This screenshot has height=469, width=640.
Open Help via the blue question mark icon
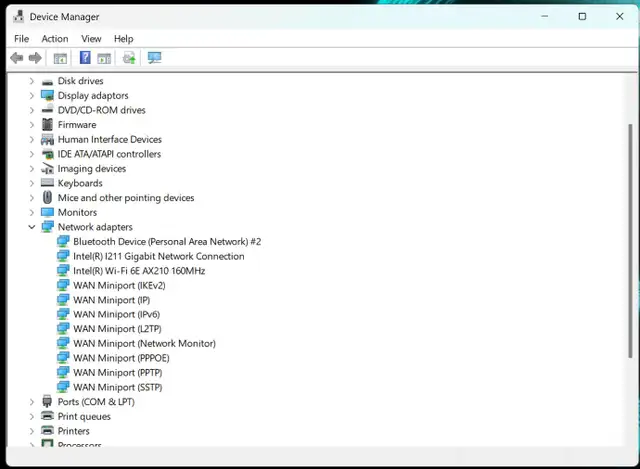(85, 58)
